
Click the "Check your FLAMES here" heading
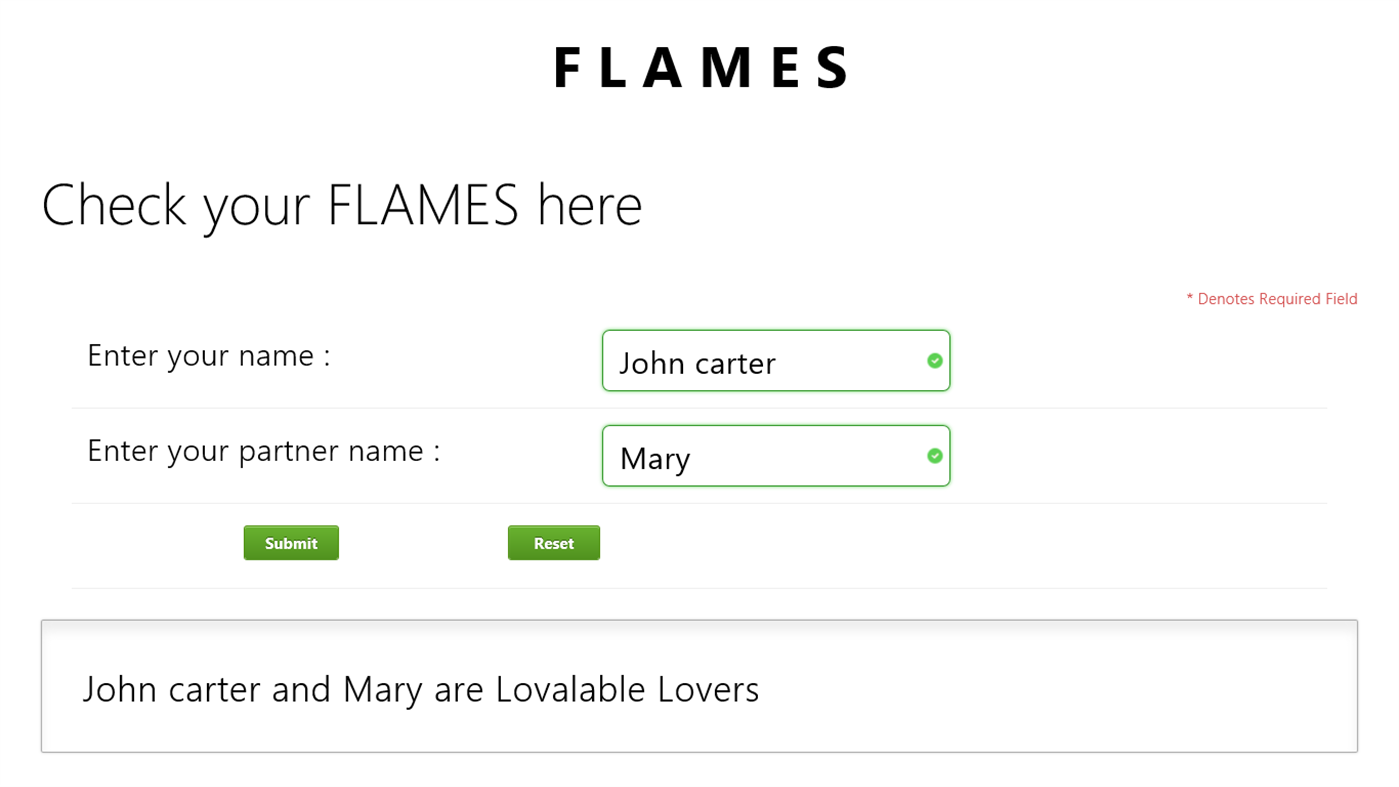click(x=341, y=205)
